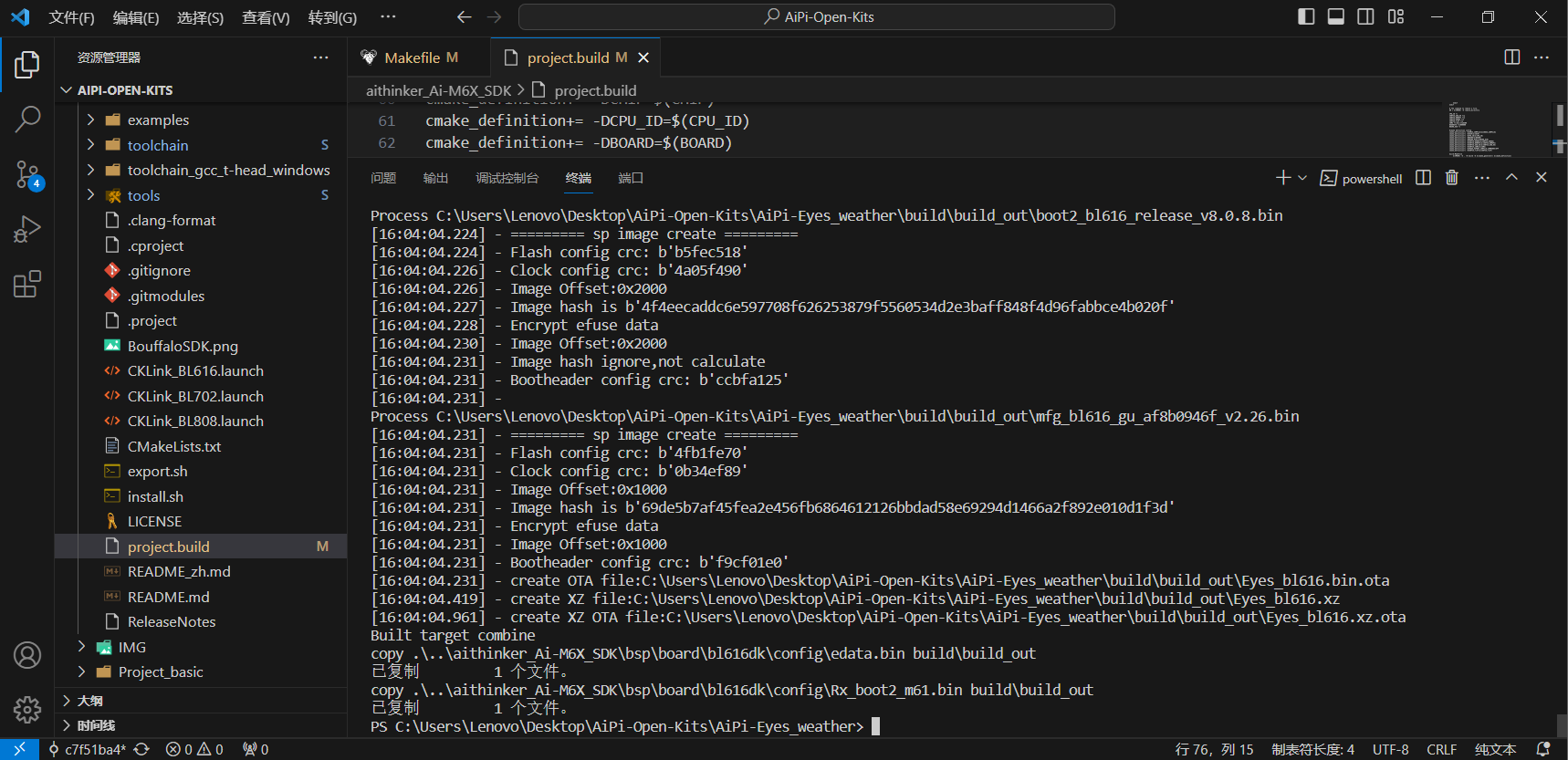
Task: Close the project.build tab
Action: point(643,57)
